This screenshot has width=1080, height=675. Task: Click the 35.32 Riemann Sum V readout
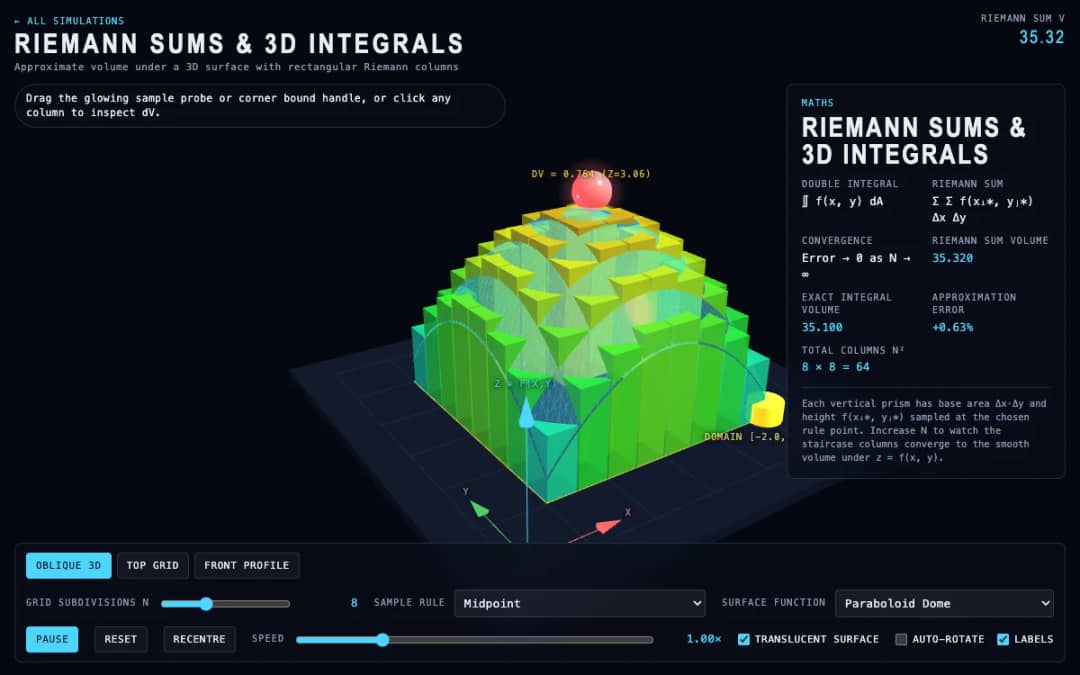point(1041,37)
